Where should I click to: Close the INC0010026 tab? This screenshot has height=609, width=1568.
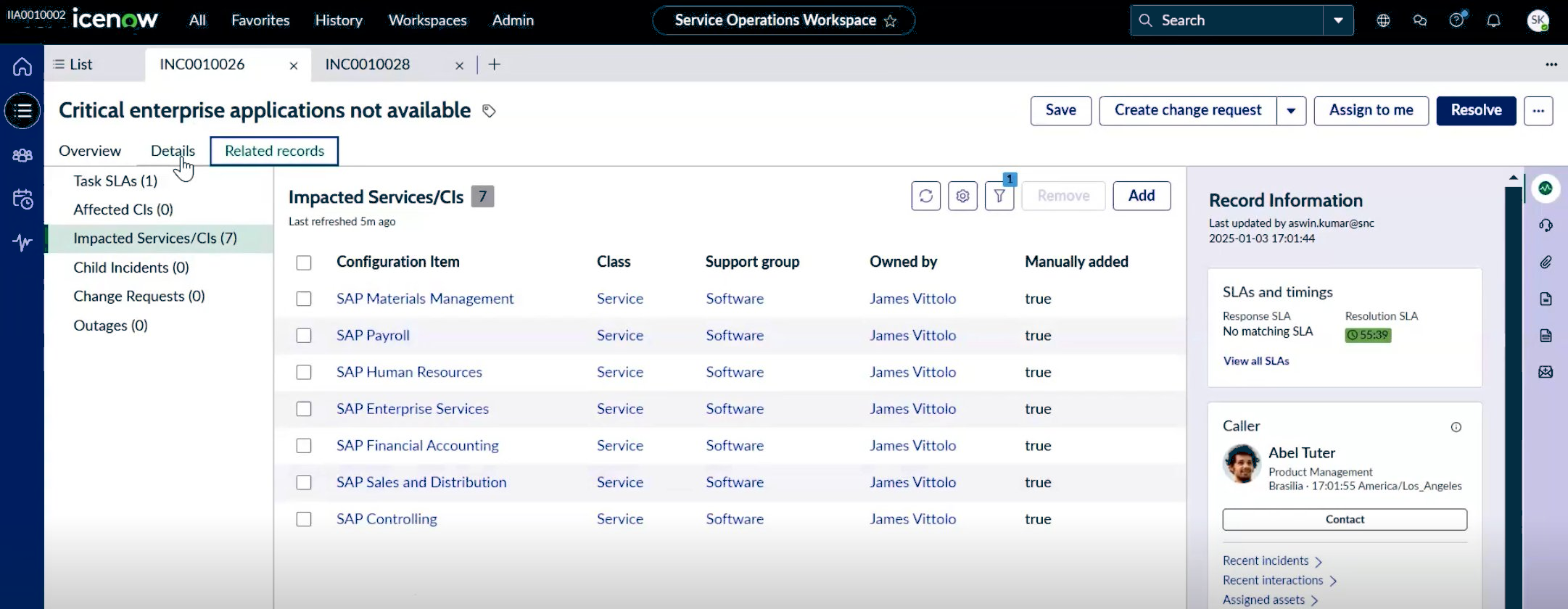[x=294, y=65]
